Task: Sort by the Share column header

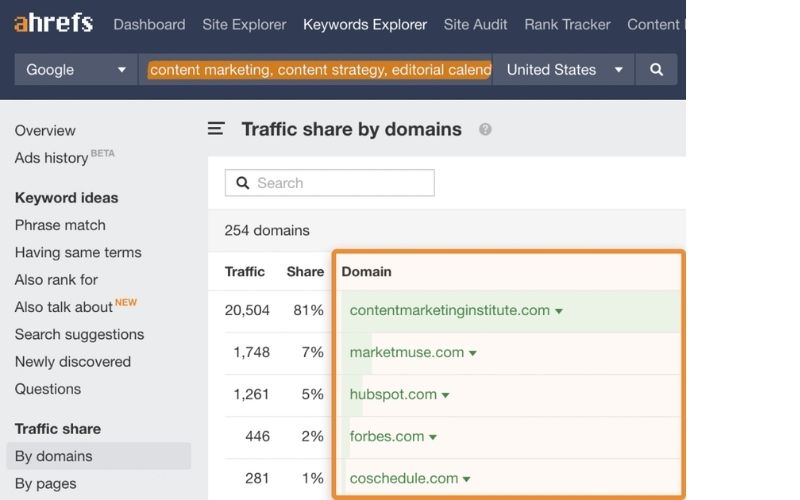Action: point(305,271)
